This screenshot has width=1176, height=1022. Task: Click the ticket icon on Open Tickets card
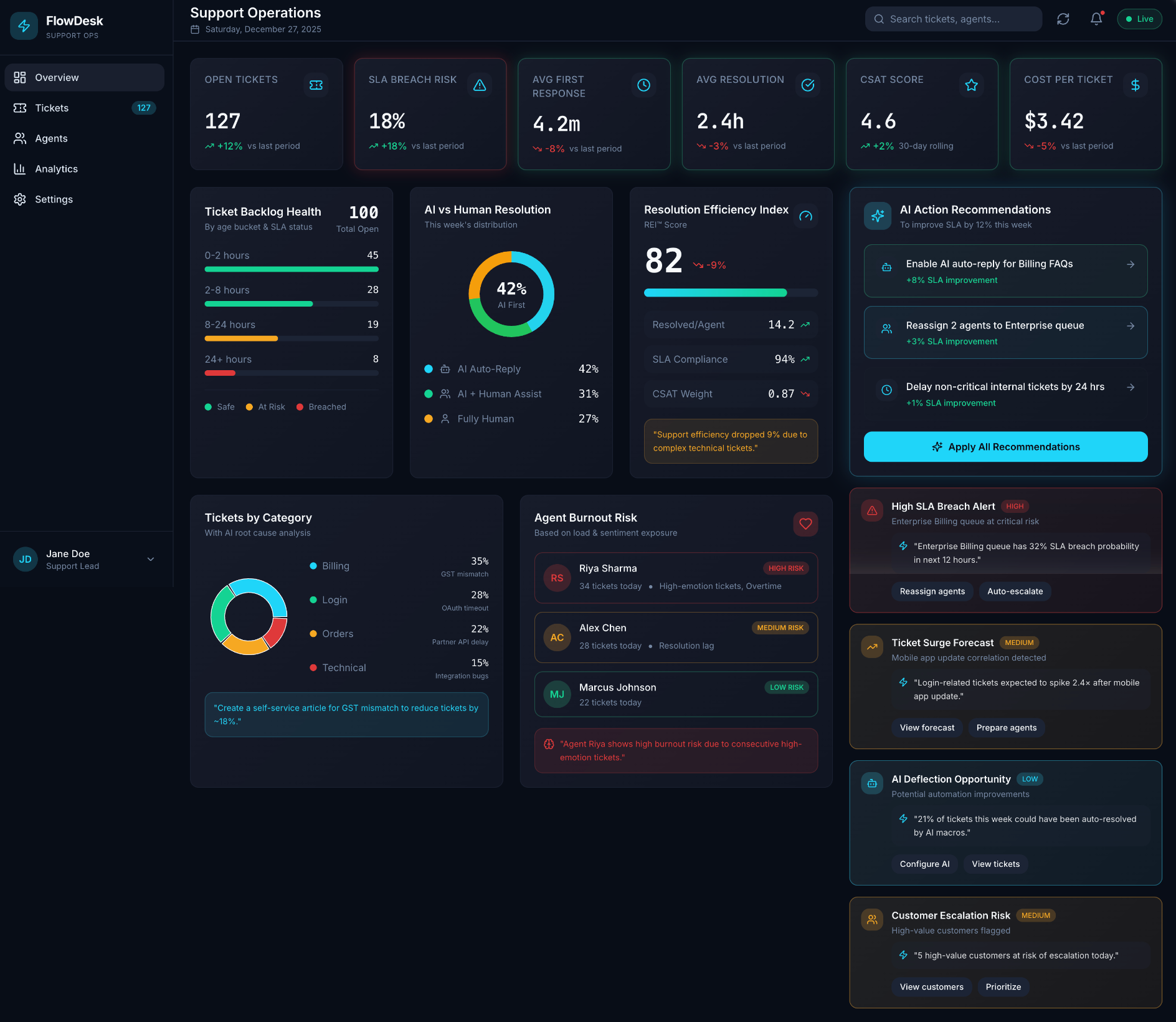click(316, 85)
